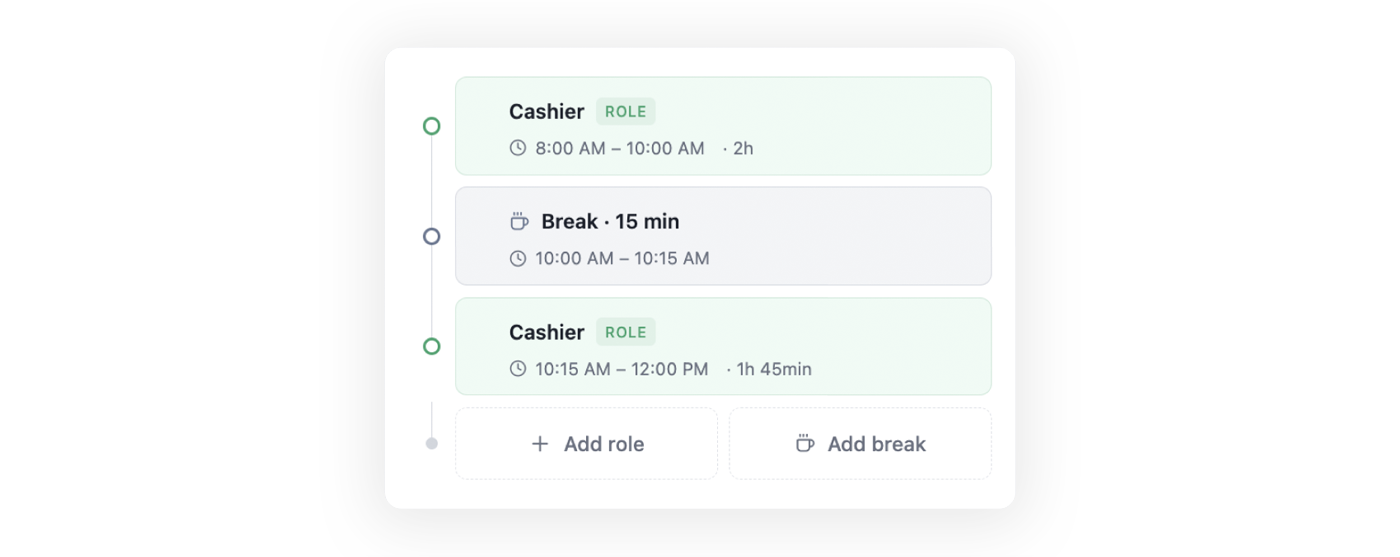The height and width of the screenshot is (557, 1400).
Task: Click the ROLE badge on second Cashier
Action: point(626,332)
